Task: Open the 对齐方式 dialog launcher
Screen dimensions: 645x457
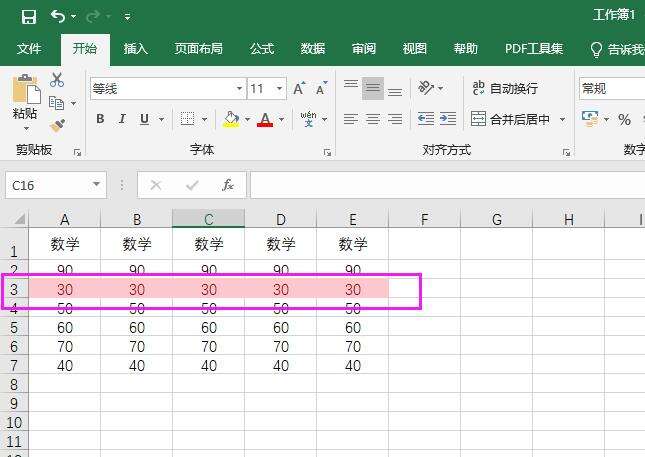Action: click(x=566, y=153)
